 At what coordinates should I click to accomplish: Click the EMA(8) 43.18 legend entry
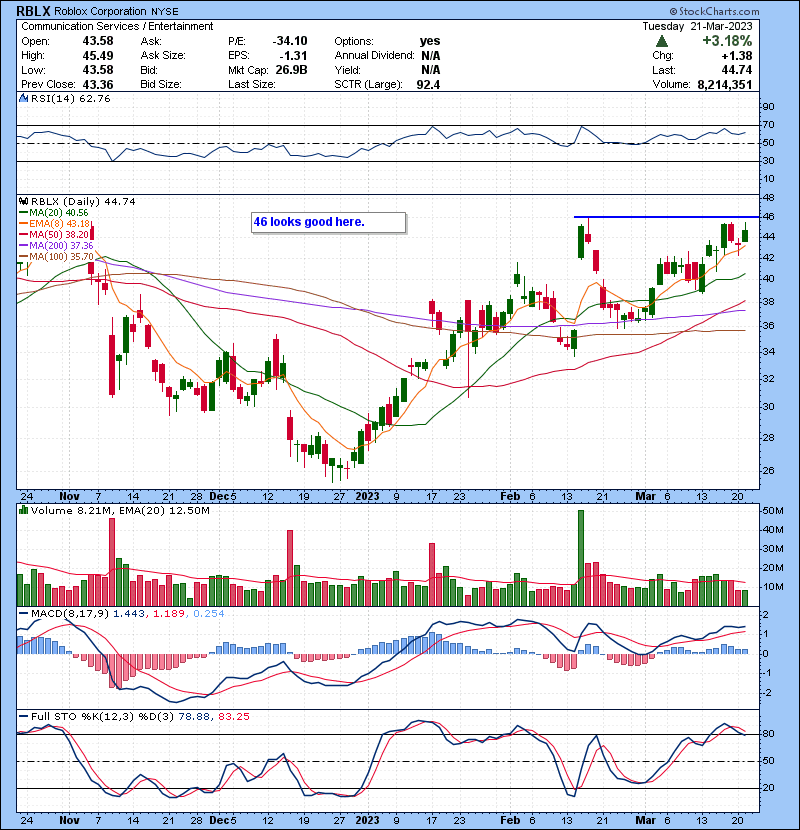coord(55,223)
